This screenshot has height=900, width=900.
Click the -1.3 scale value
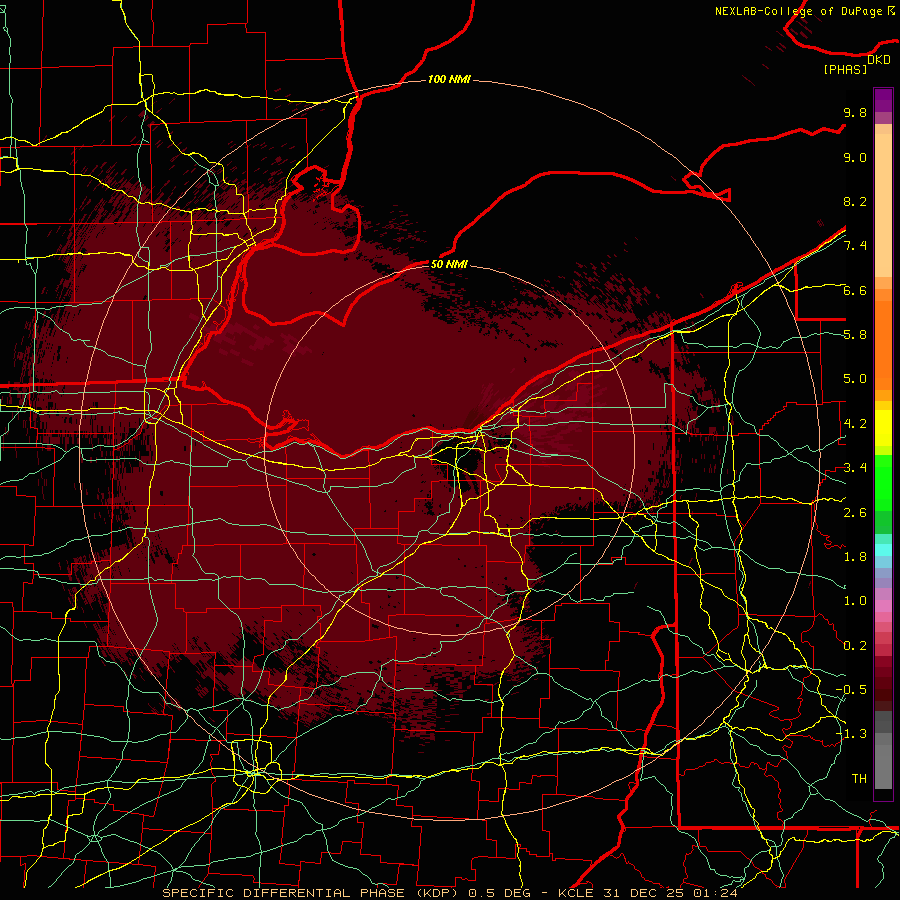pos(851,734)
